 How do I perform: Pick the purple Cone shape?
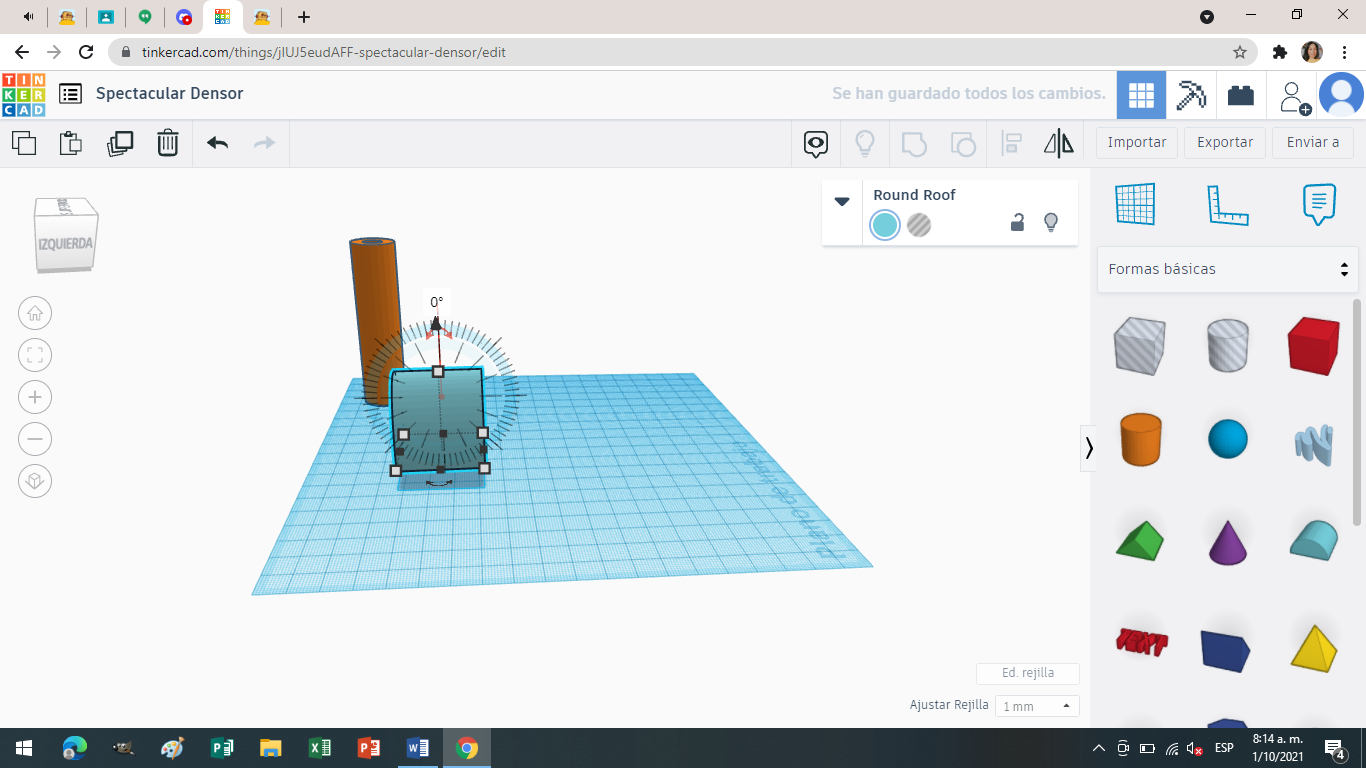pyautogui.click(x=1227, y=541)
